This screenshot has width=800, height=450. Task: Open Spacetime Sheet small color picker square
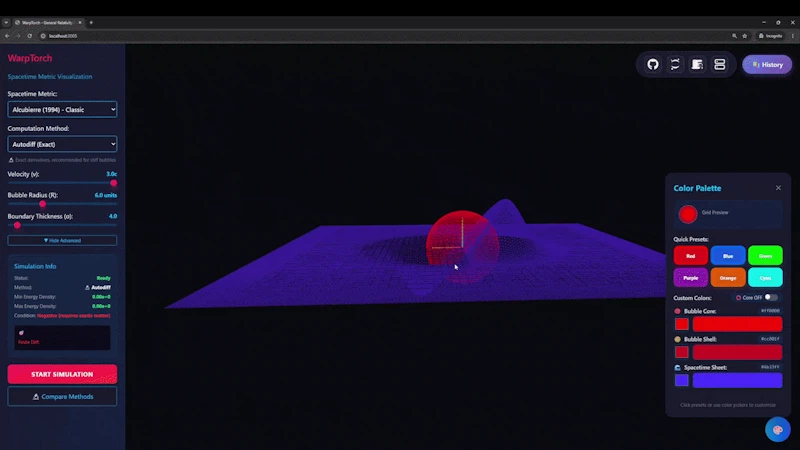[682, 380]
